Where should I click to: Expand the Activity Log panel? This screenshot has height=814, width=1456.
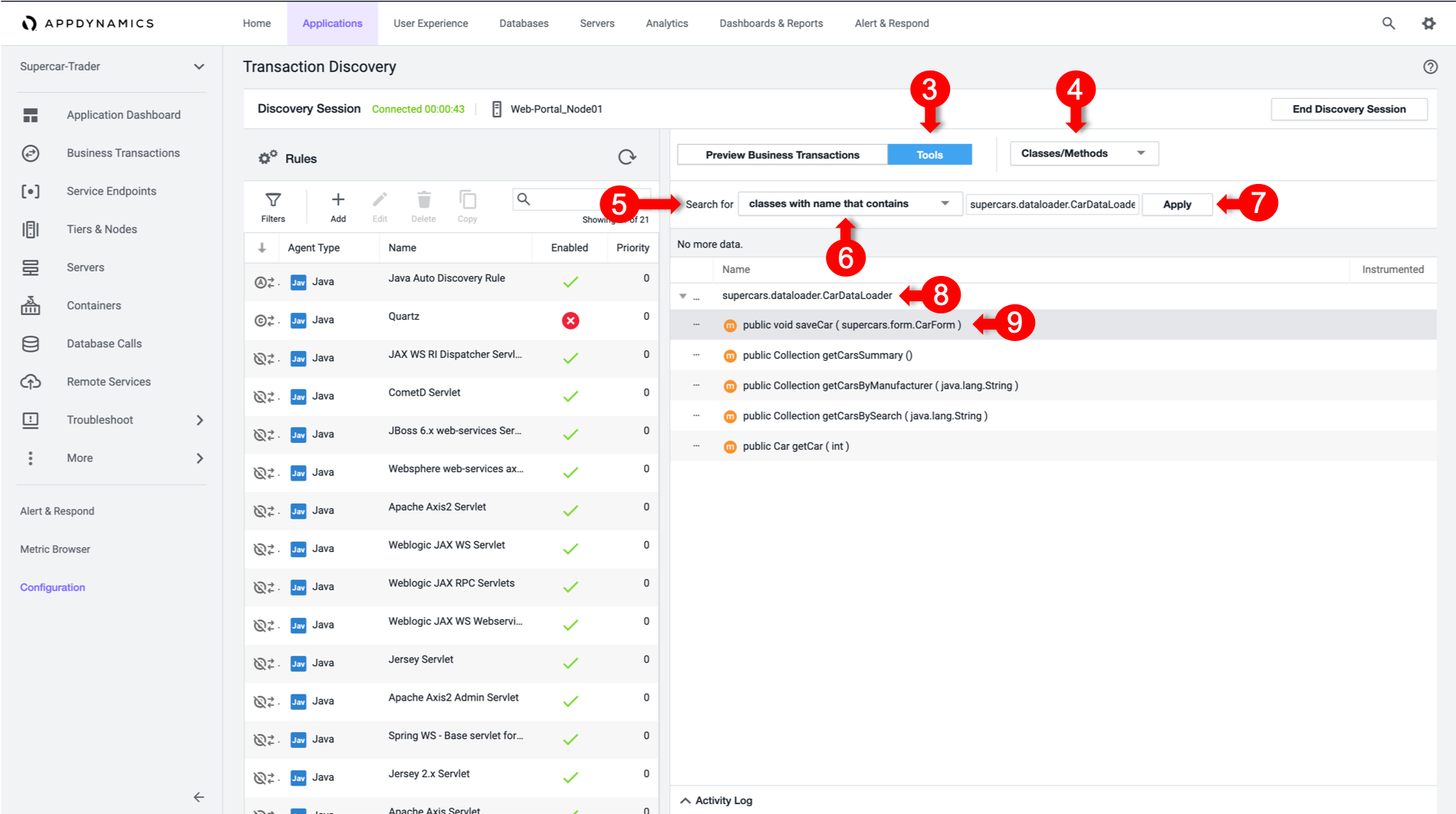point(716,800)
